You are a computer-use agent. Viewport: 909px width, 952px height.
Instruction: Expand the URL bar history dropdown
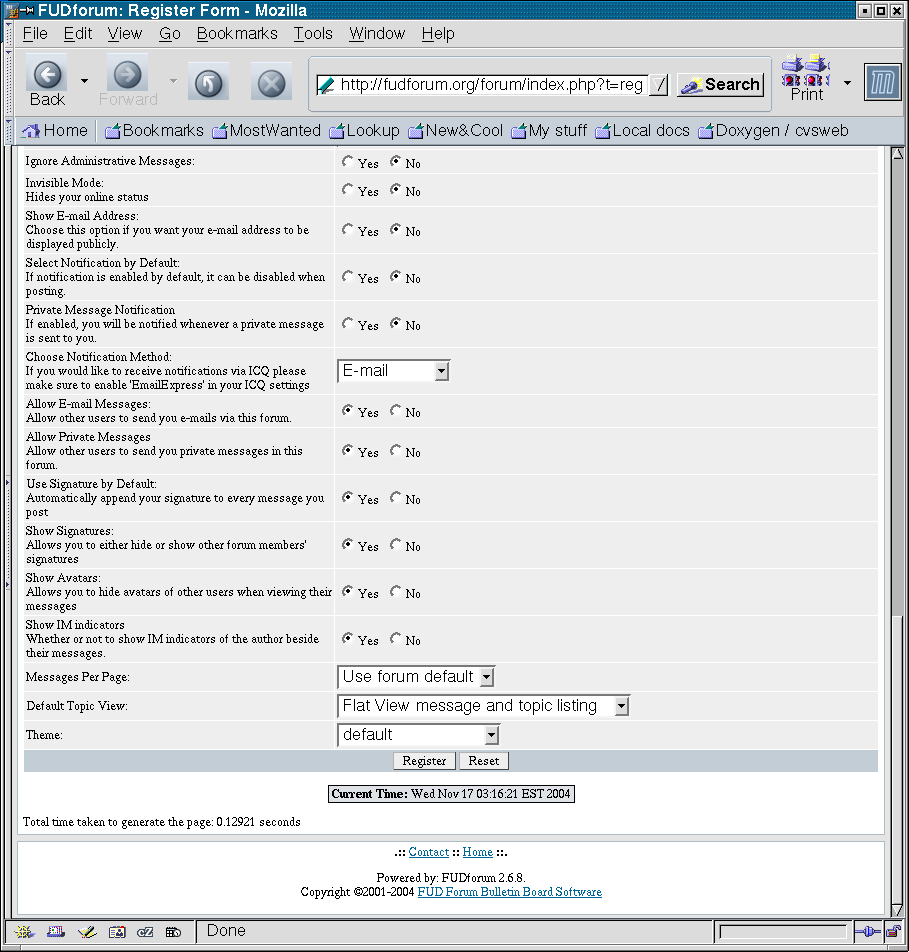(658, 85)
